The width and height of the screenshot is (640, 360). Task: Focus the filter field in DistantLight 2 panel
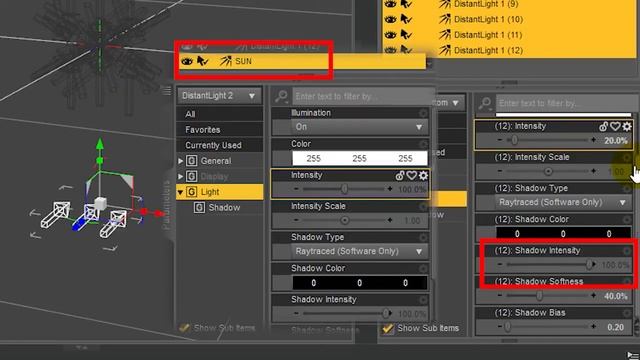tap(362, 96)
